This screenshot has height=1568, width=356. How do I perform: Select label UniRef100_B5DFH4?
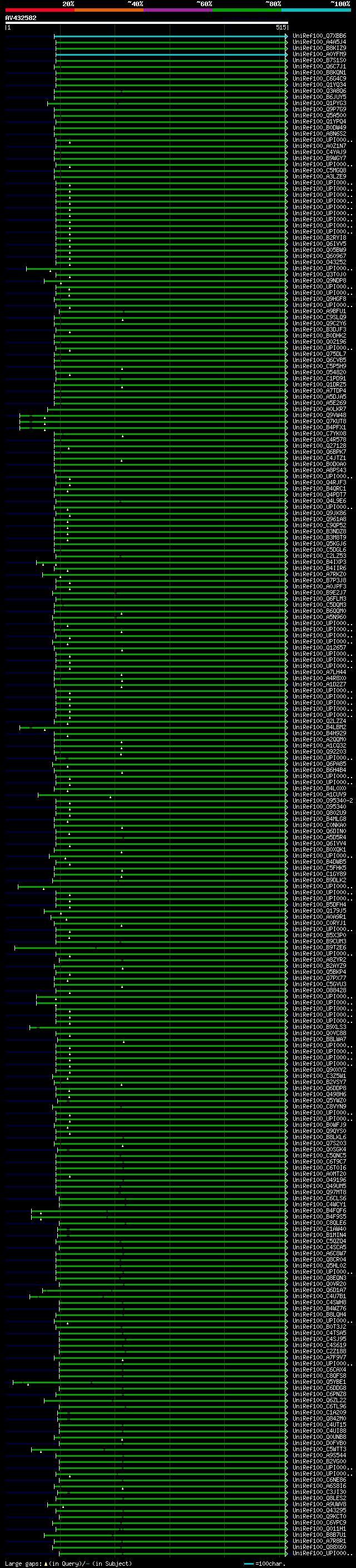tap(319, 904)
